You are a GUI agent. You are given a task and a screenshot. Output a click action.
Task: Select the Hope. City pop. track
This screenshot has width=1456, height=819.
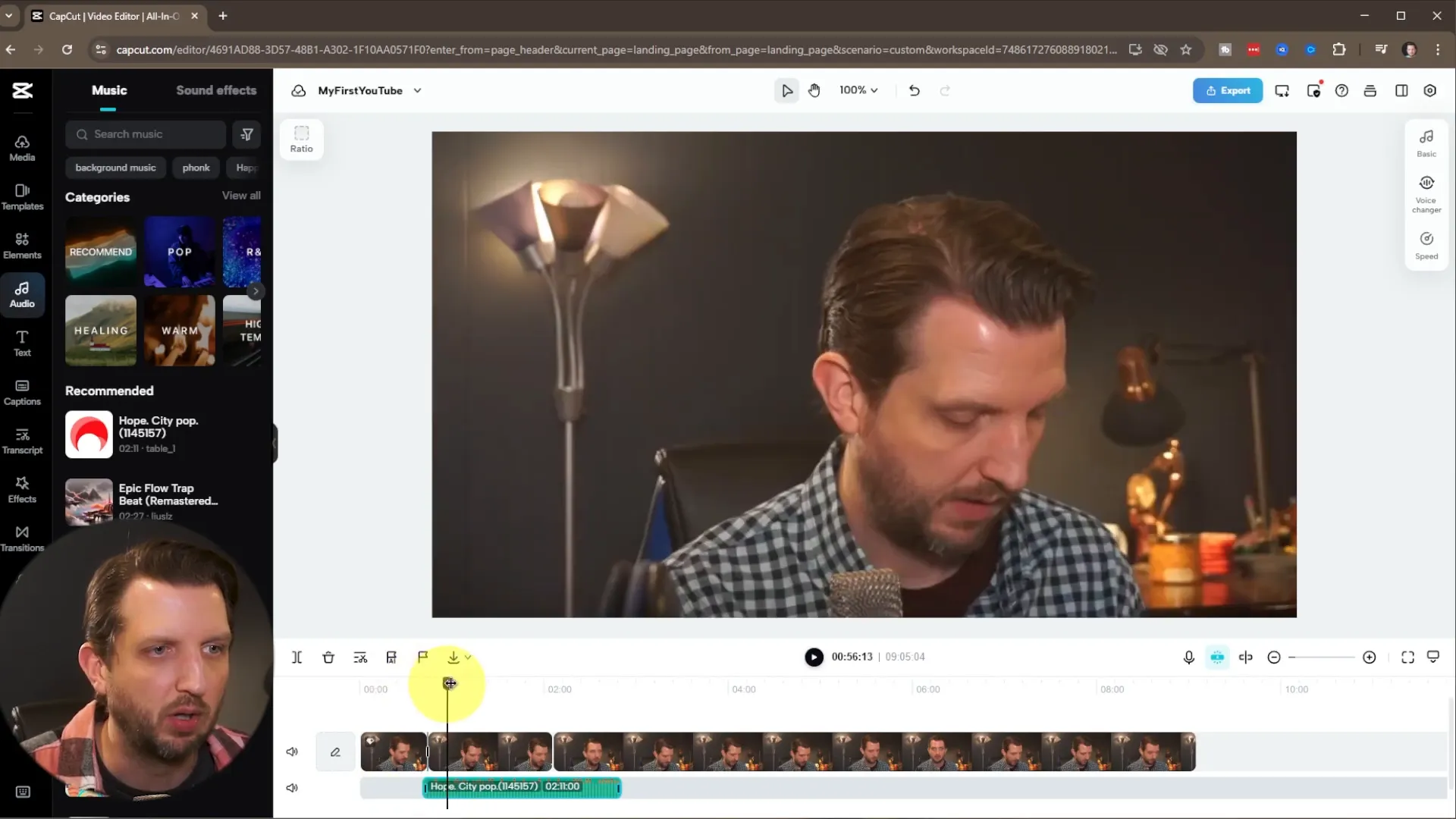(163, 435)
